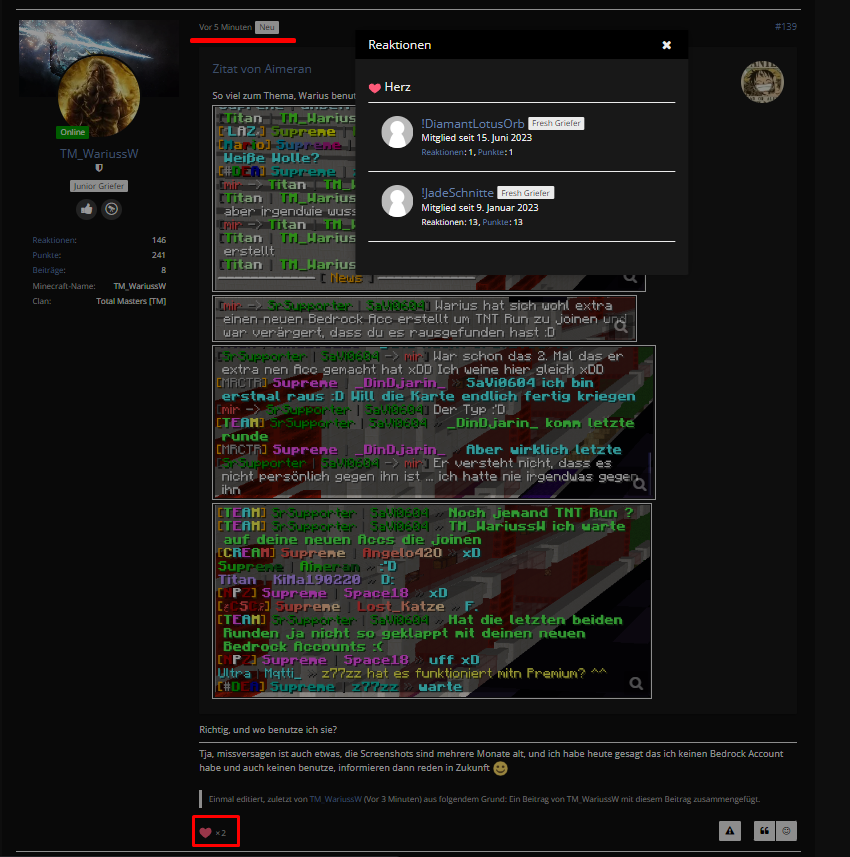Click the Fresh Griefer badge beside !JadeSchnitte

[x=525, y=193]
